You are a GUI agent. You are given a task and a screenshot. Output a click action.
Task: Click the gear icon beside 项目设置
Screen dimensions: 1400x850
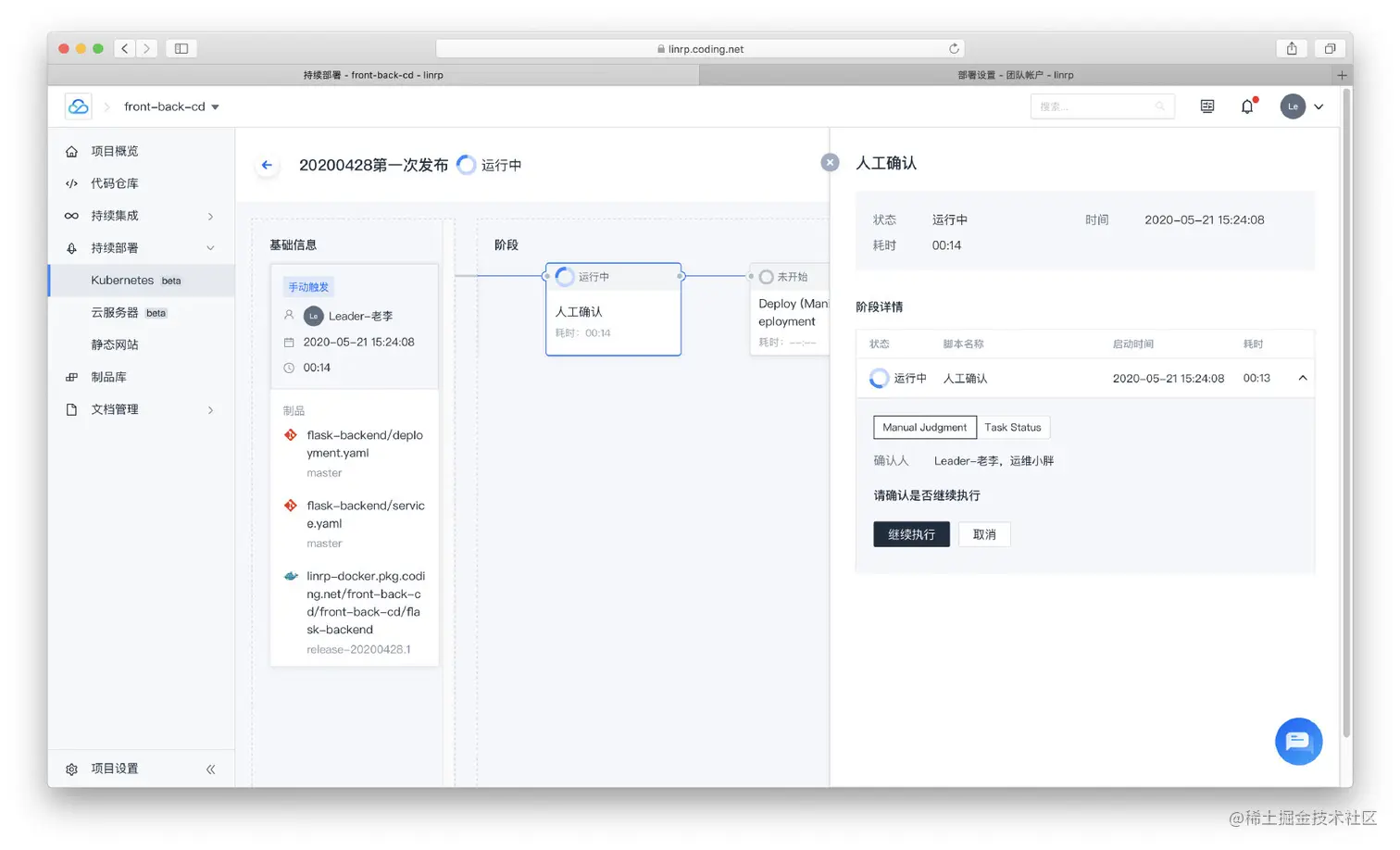tap(71, 769)
